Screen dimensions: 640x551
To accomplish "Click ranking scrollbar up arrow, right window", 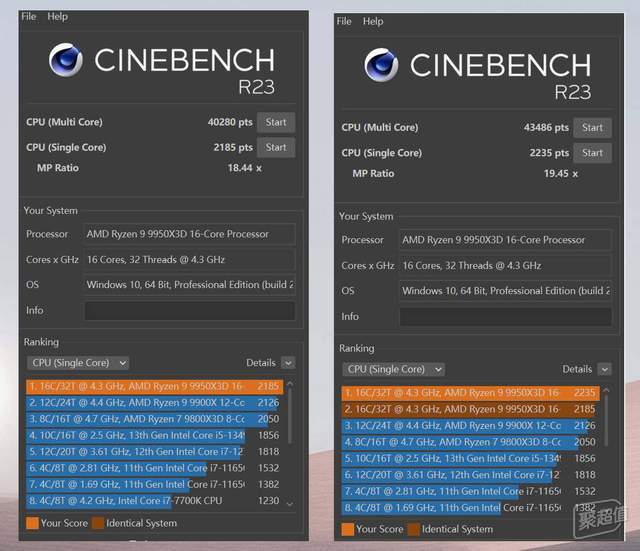I will [606, 390].
